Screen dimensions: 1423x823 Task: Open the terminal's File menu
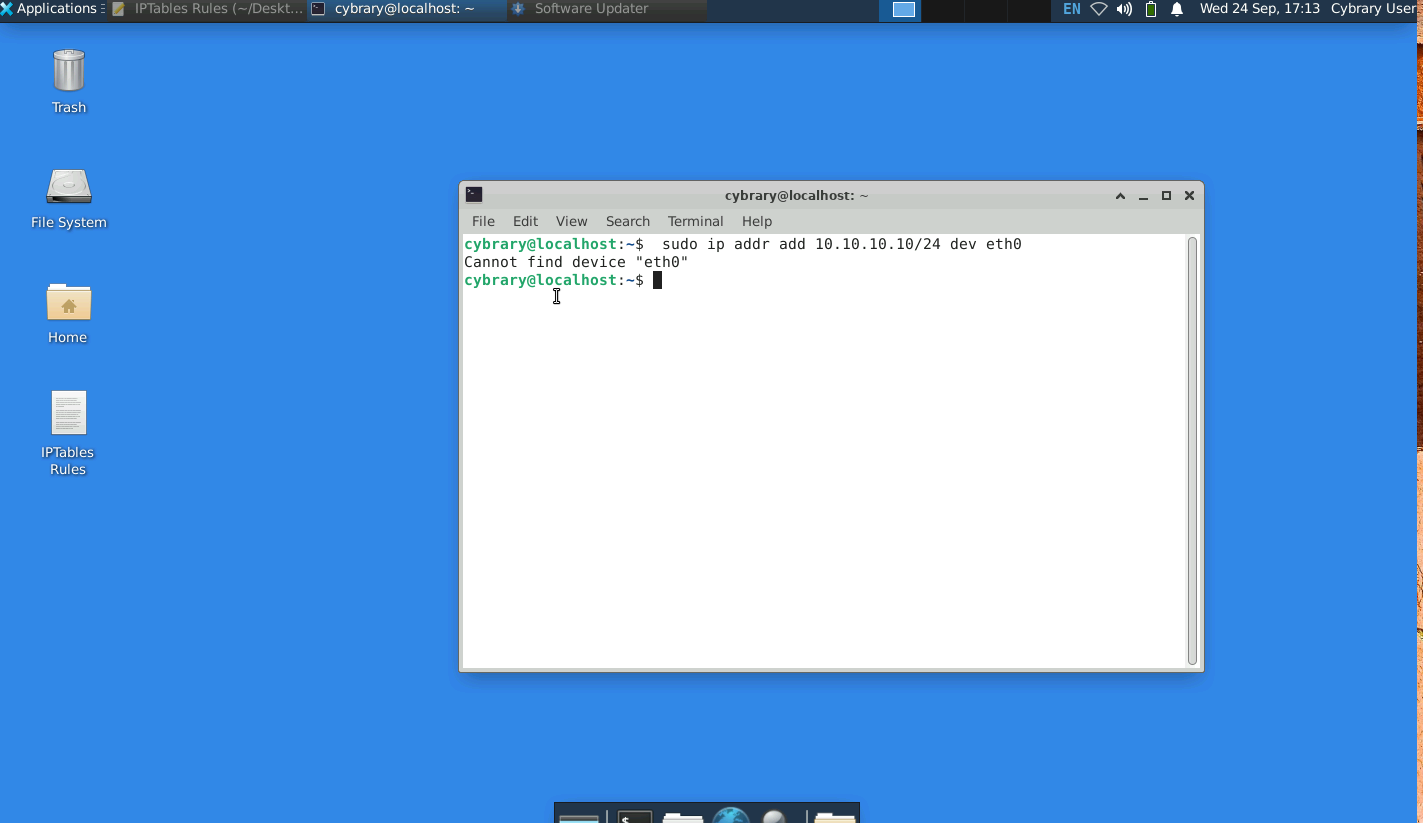pos(483,221)
